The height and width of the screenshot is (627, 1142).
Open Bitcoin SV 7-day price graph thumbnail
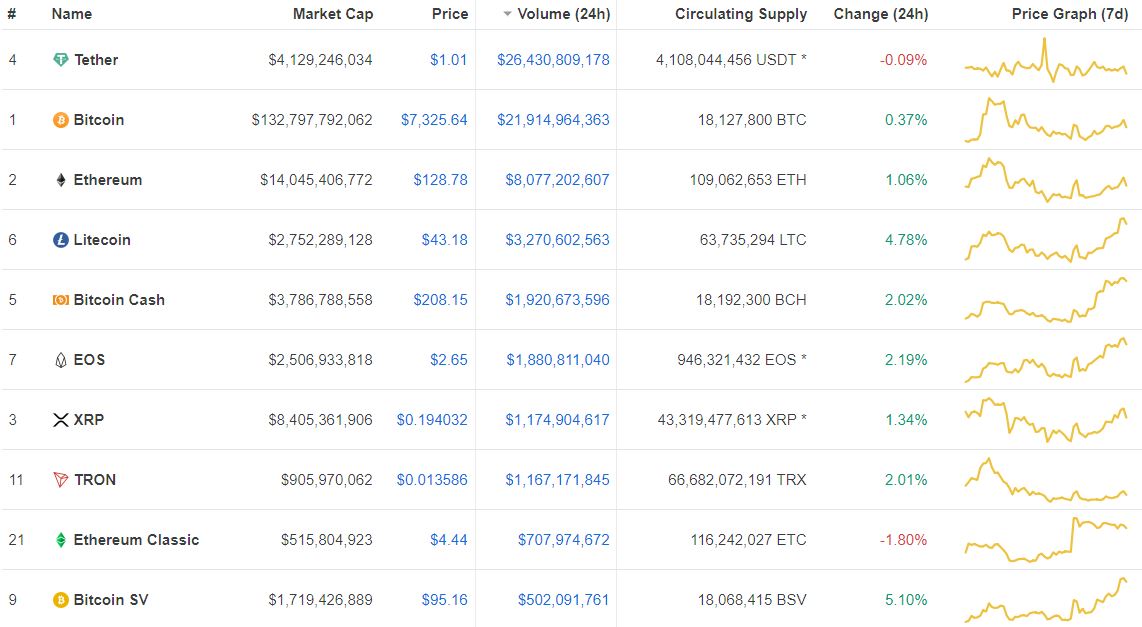point(1046,600)
